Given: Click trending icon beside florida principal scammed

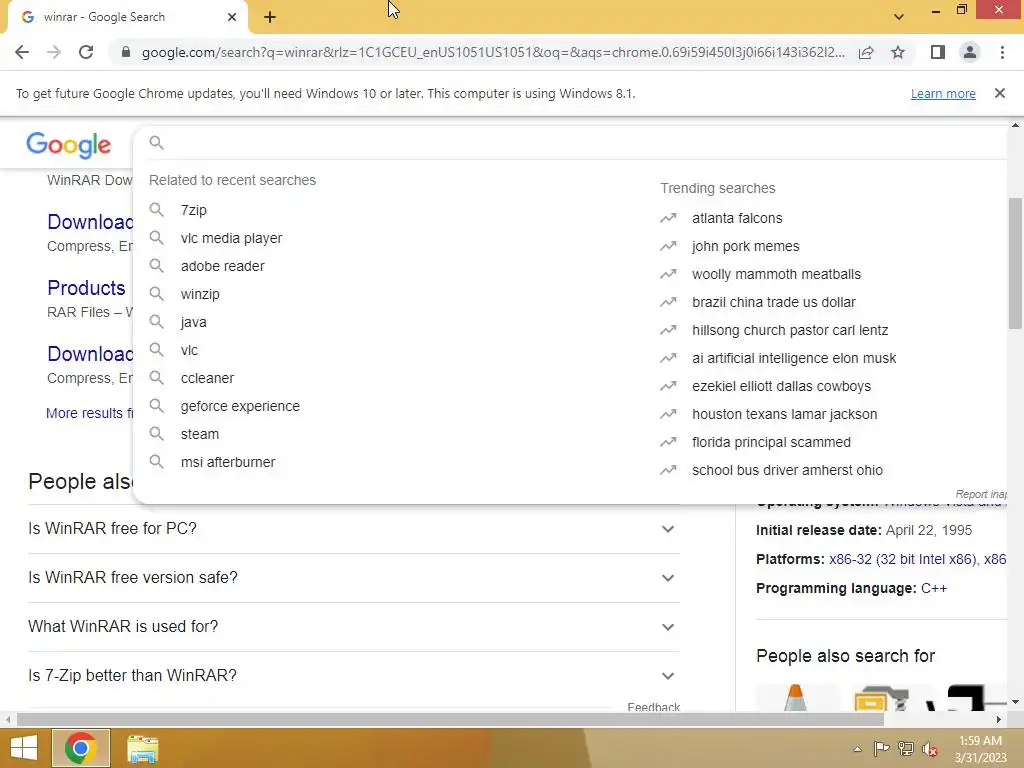Looking at the screenshot, I should tap(668, 442).
